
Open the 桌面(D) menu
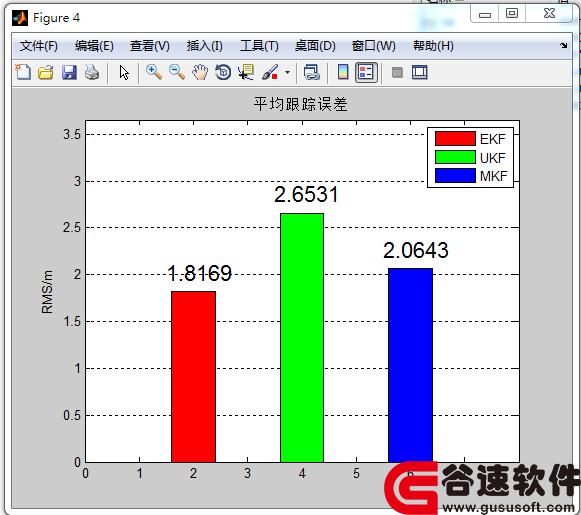pyautogui.click(x=315, y=46)
